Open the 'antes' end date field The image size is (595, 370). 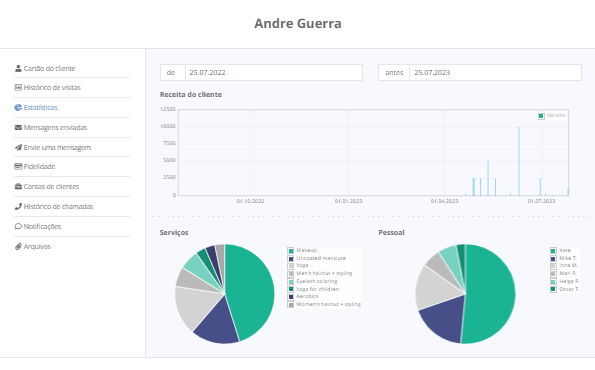(495, 72)
